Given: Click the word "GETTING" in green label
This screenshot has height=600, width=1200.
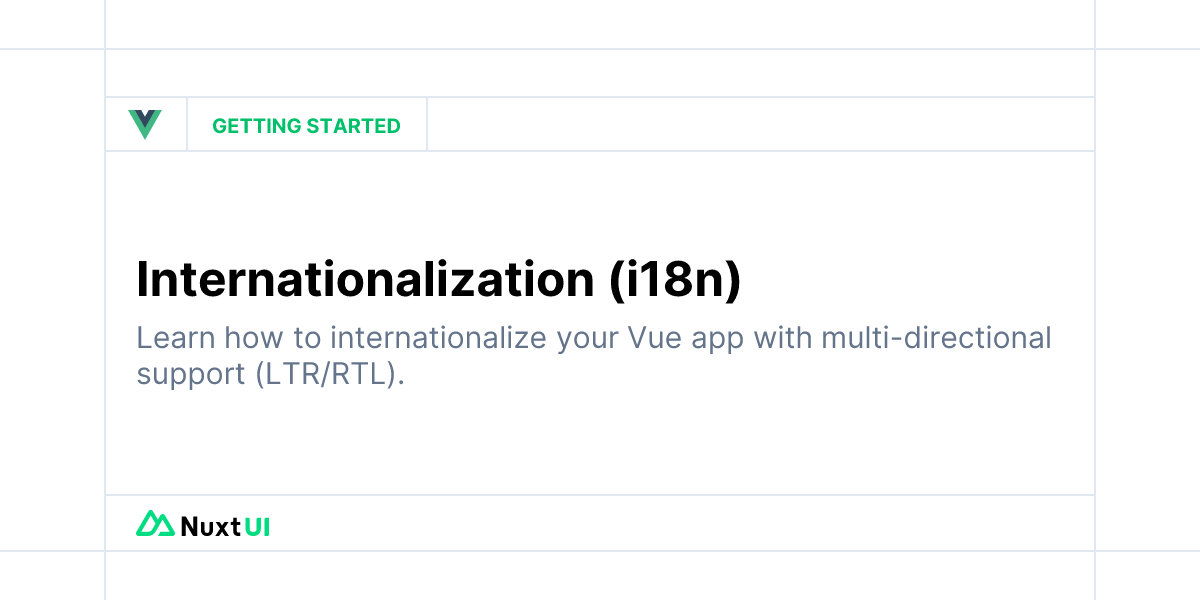Looking at the screenshot, I should click(x=257, y=126).
